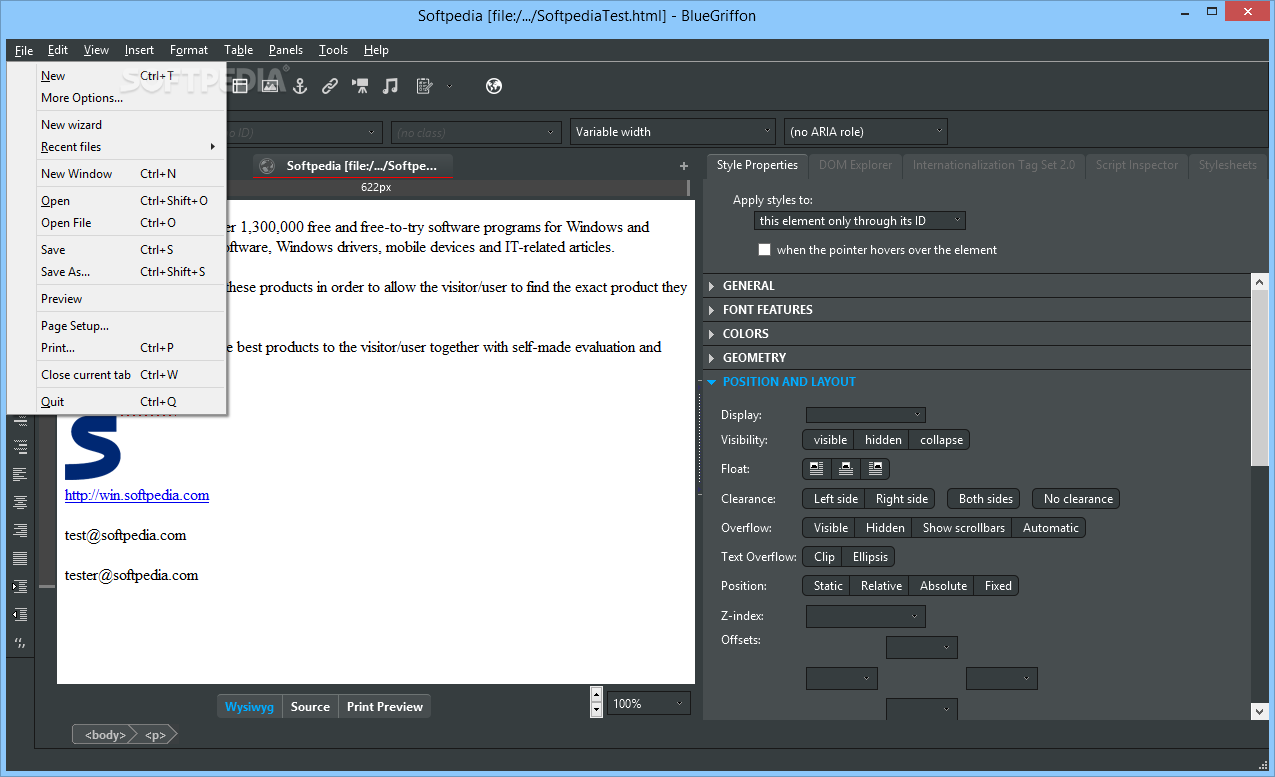Viewport: 1275px width, 777px height.
Task: Enable 'when the pointer hovers over the element'
Action: coord(765,250)
